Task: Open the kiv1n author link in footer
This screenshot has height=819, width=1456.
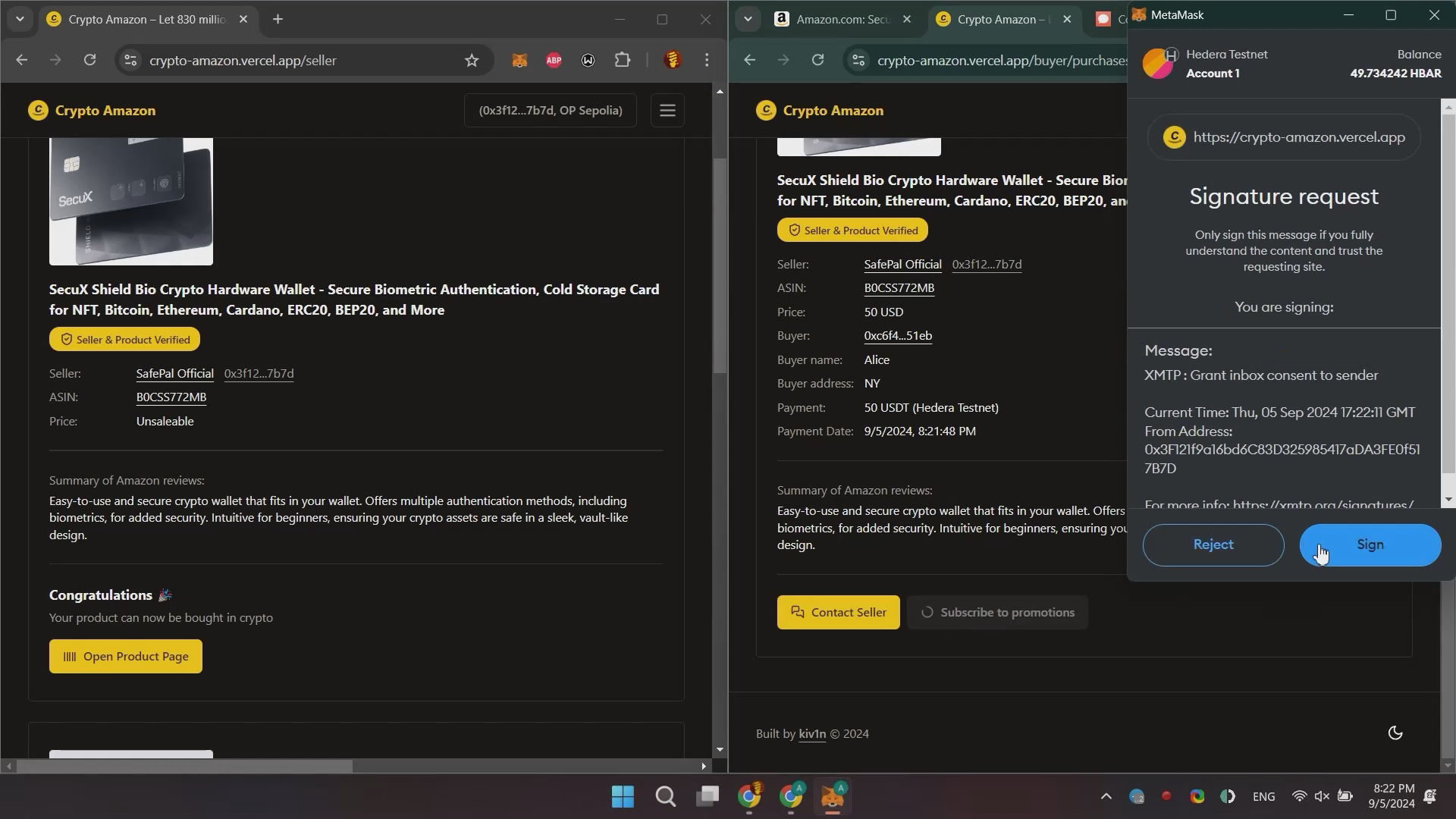Action: click(812, 733)
